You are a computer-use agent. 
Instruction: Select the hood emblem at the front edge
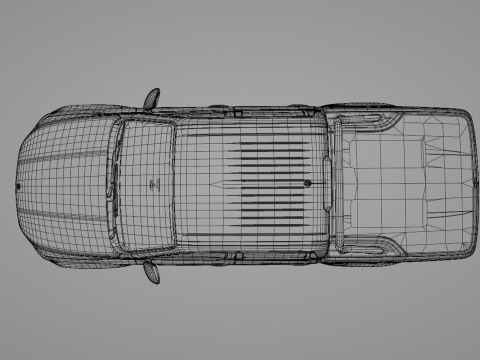[18, 186]
